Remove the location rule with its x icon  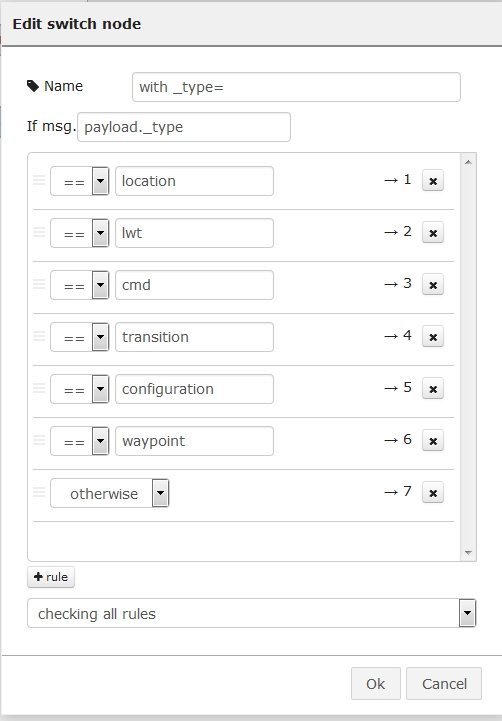(433, 181)
